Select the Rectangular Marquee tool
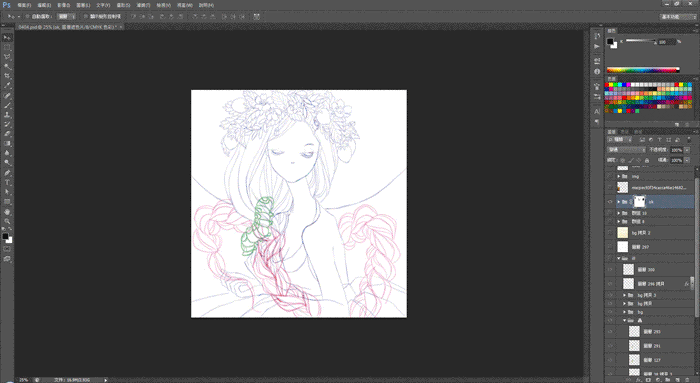 [7, 47]
